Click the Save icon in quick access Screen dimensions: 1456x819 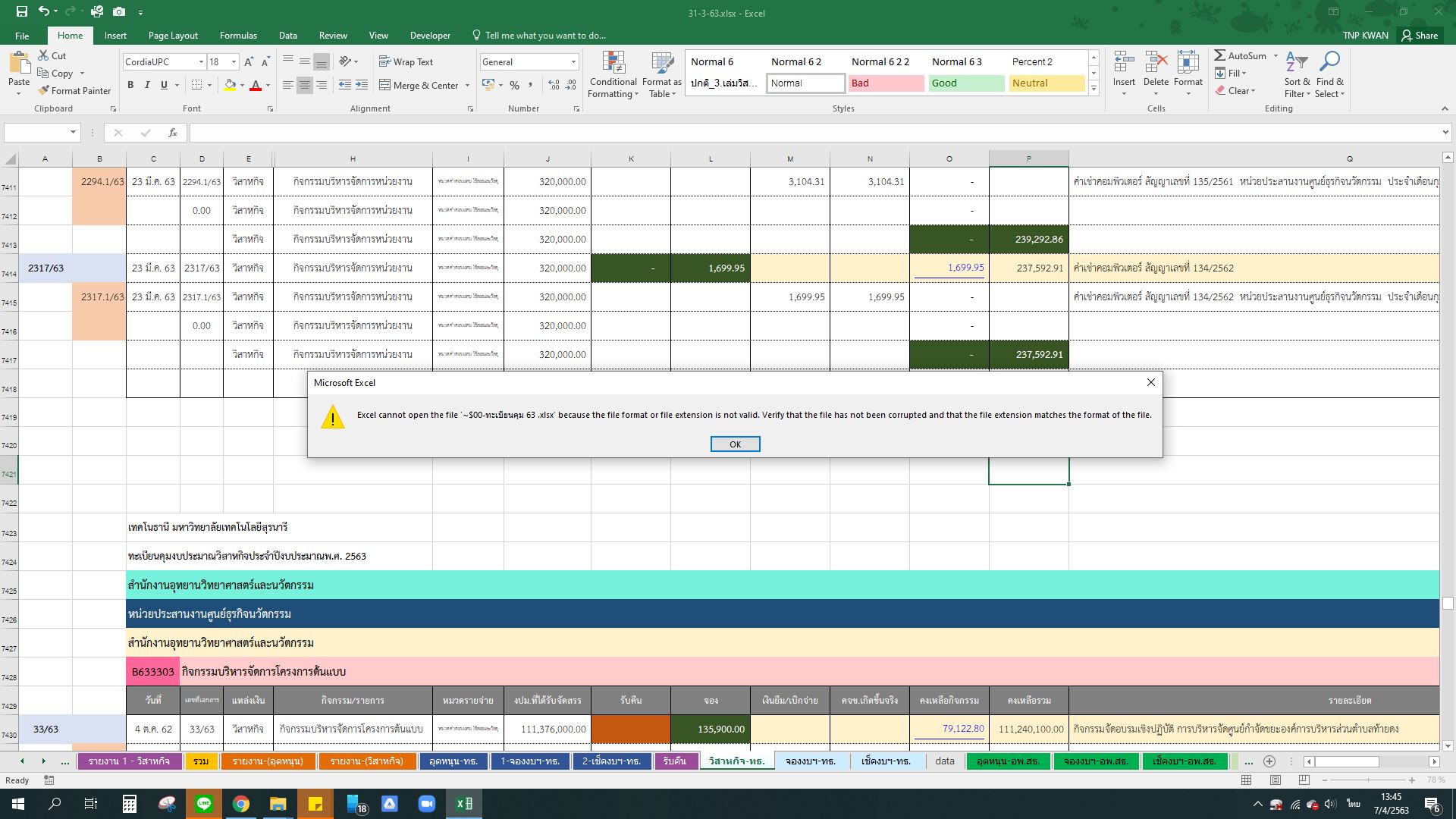pos(21,11)
